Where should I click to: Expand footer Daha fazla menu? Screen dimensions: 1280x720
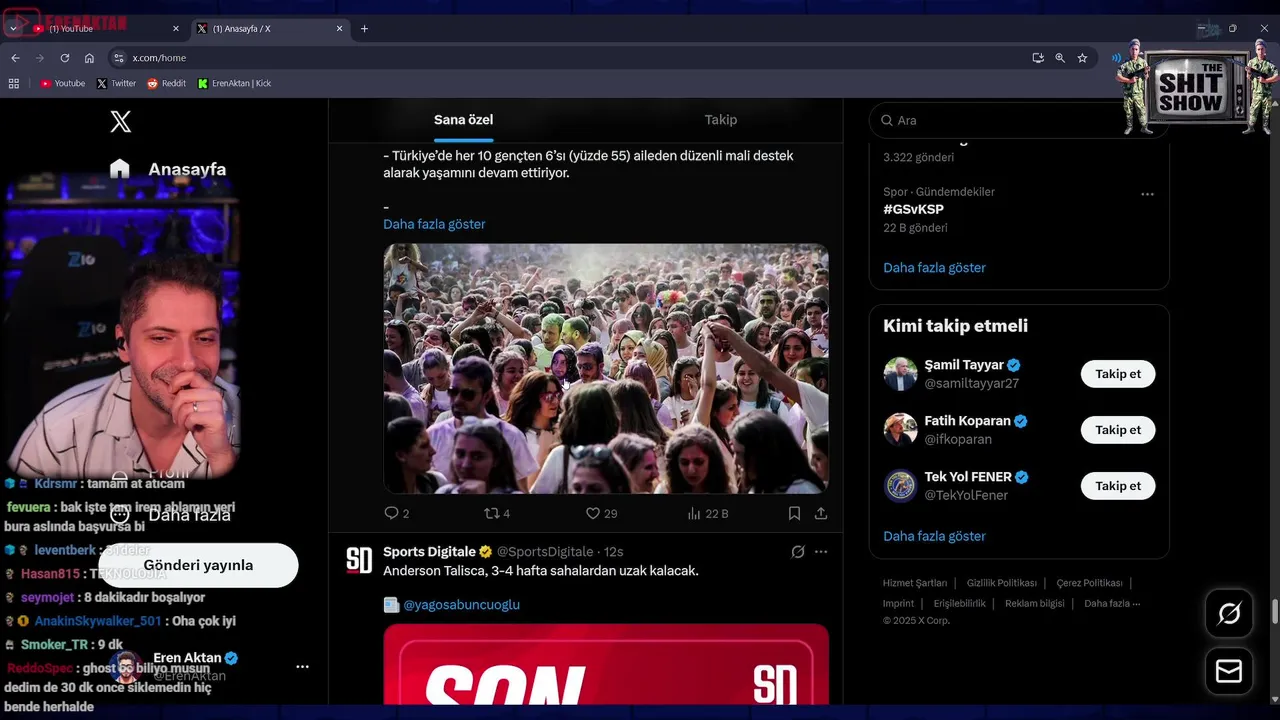click(1112, 604)
